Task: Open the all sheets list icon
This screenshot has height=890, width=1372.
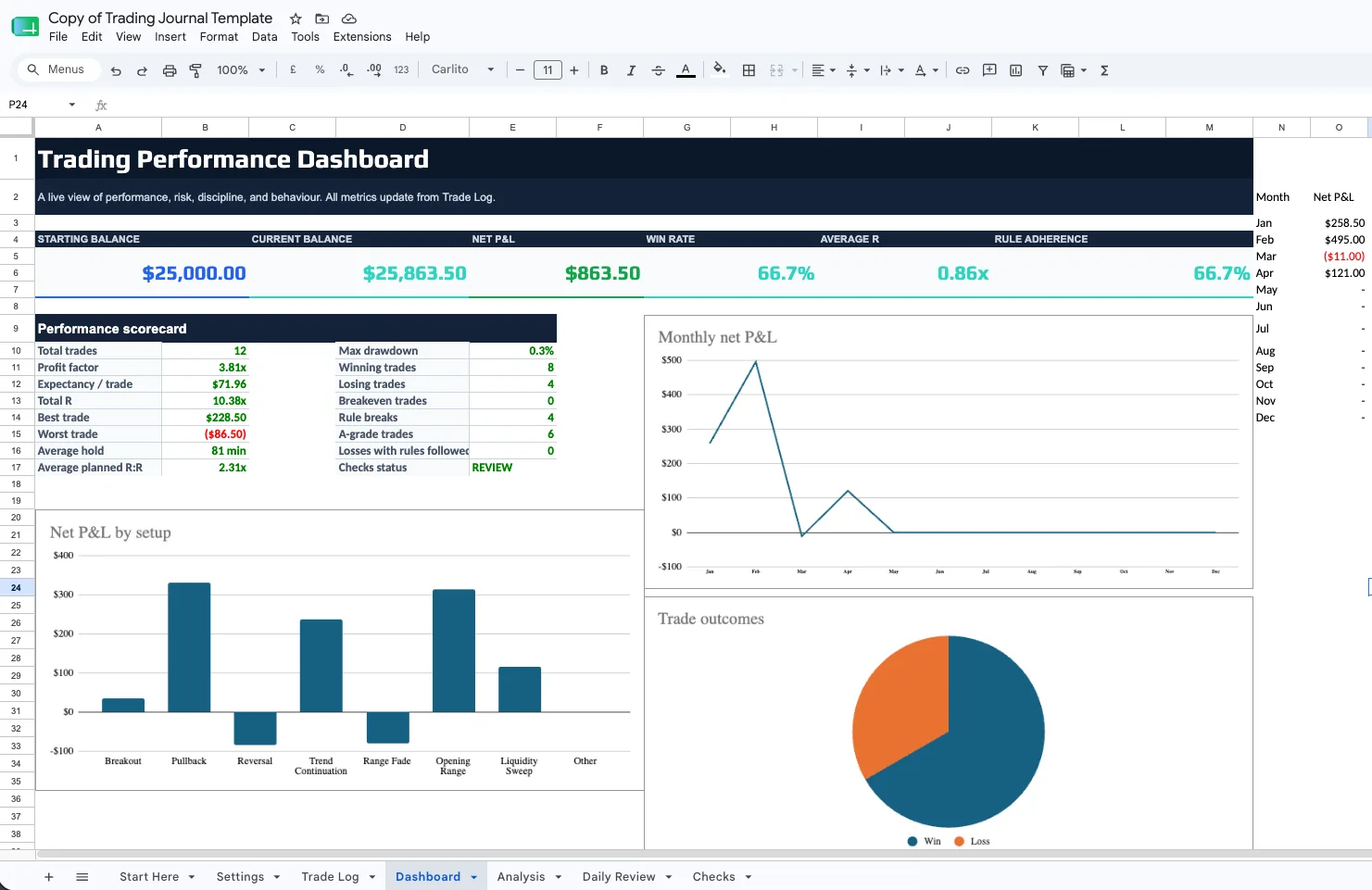Action: pos(82,877)
